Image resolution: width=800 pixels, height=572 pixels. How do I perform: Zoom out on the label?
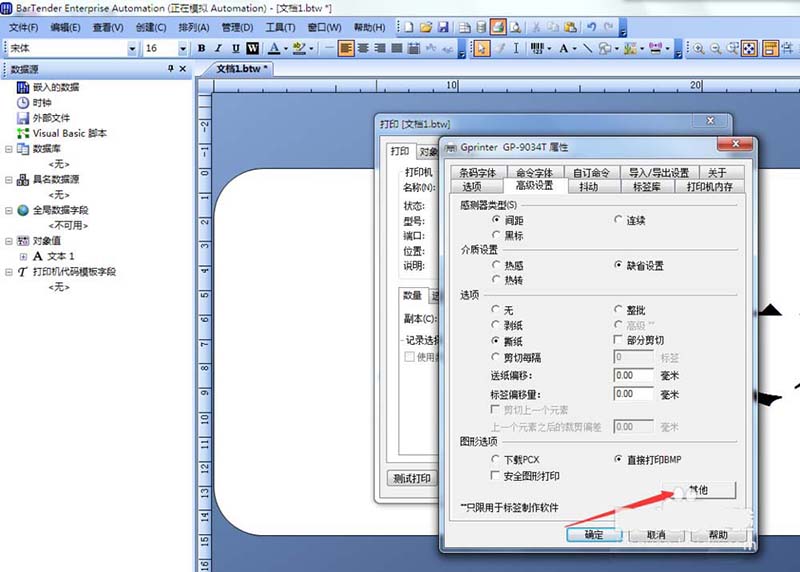point(716,48)
